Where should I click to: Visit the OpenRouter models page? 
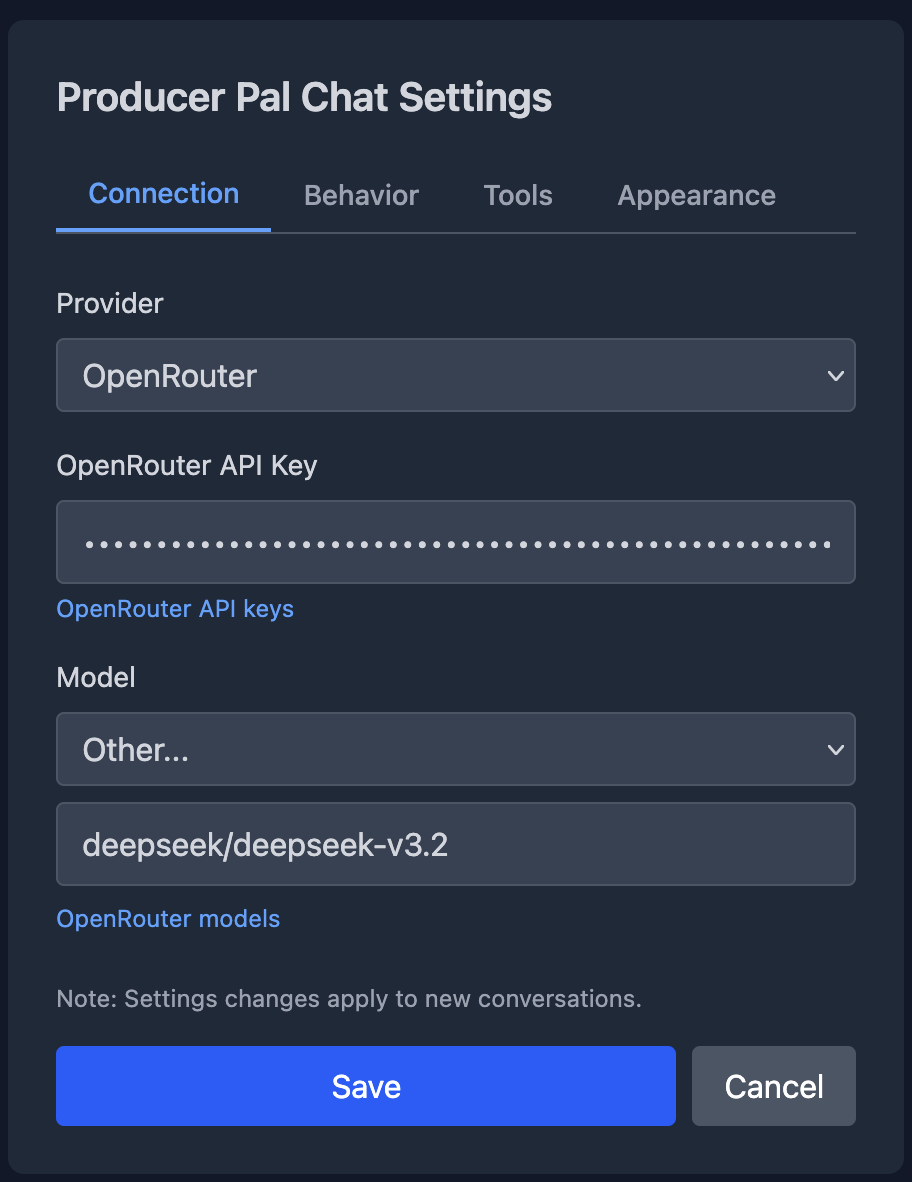coord(168,918)
